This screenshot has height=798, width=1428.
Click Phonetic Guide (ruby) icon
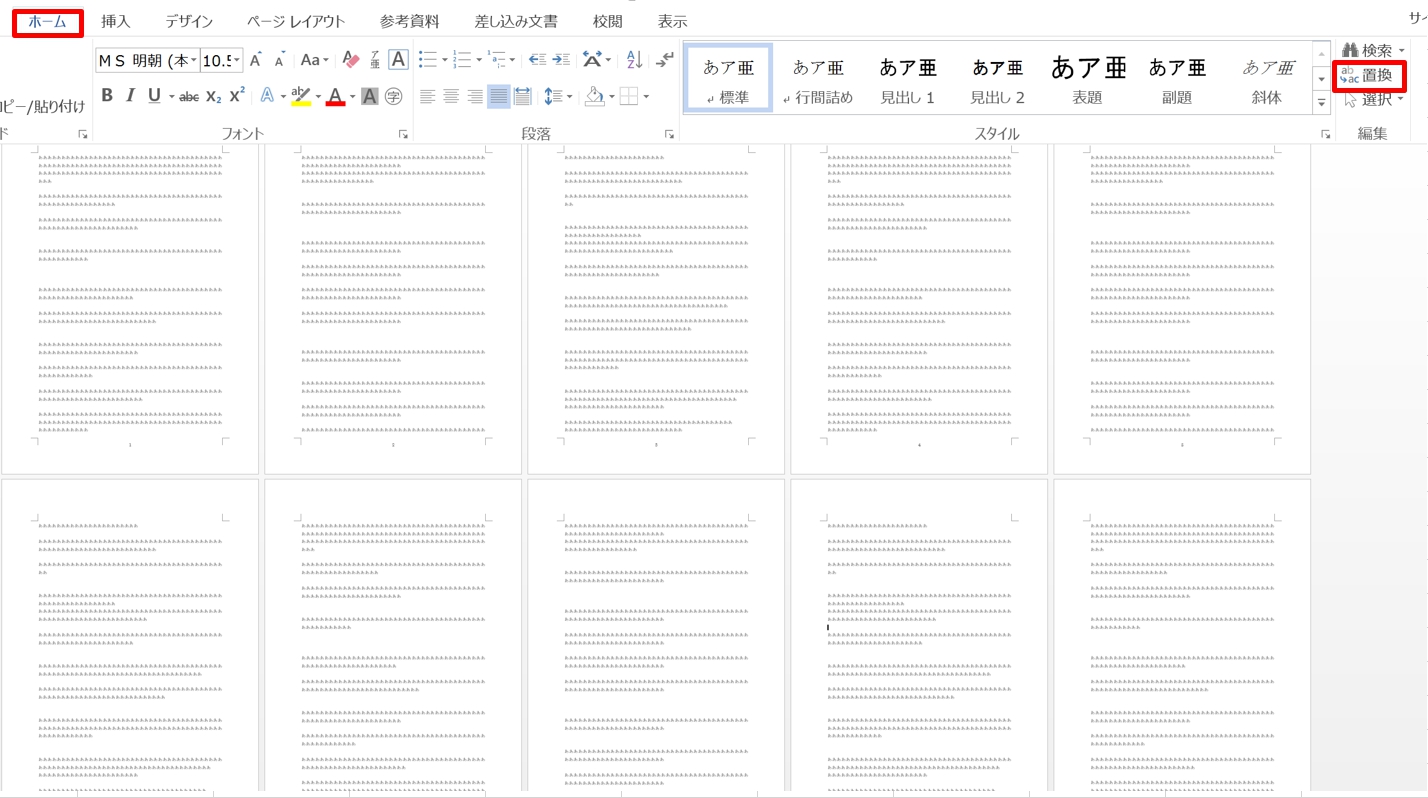coord(375,60)
